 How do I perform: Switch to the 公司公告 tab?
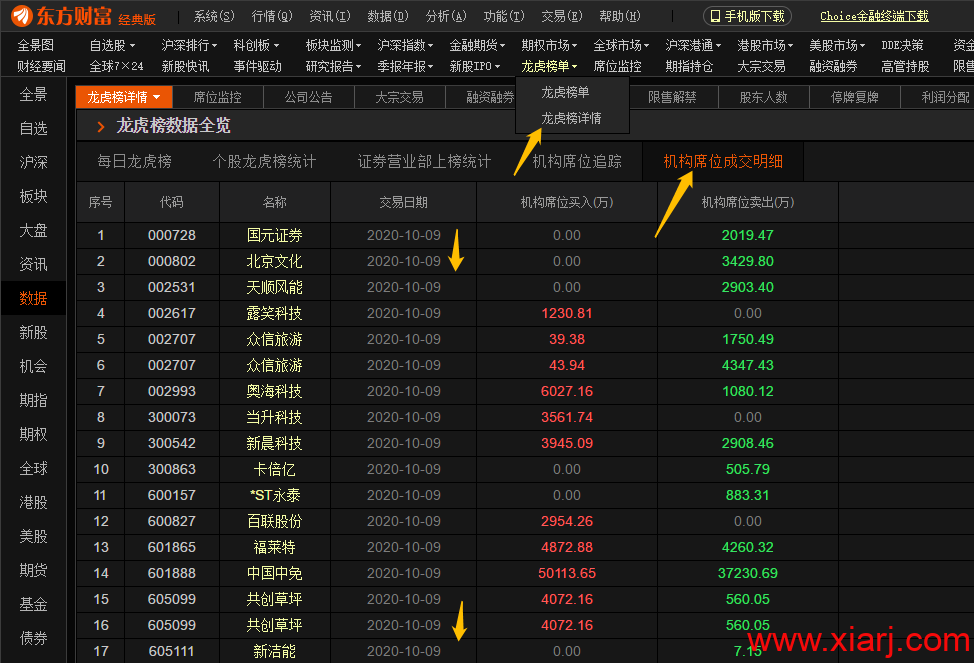(x=309, y=98)
